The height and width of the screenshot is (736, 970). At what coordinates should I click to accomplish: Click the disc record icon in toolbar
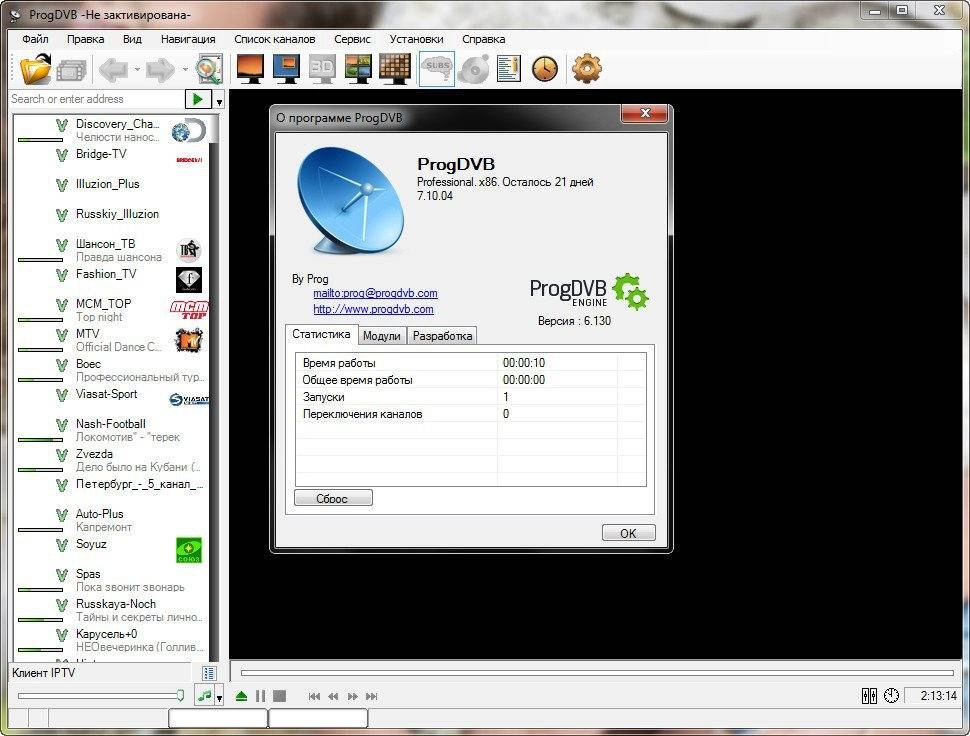pos(474,69)
